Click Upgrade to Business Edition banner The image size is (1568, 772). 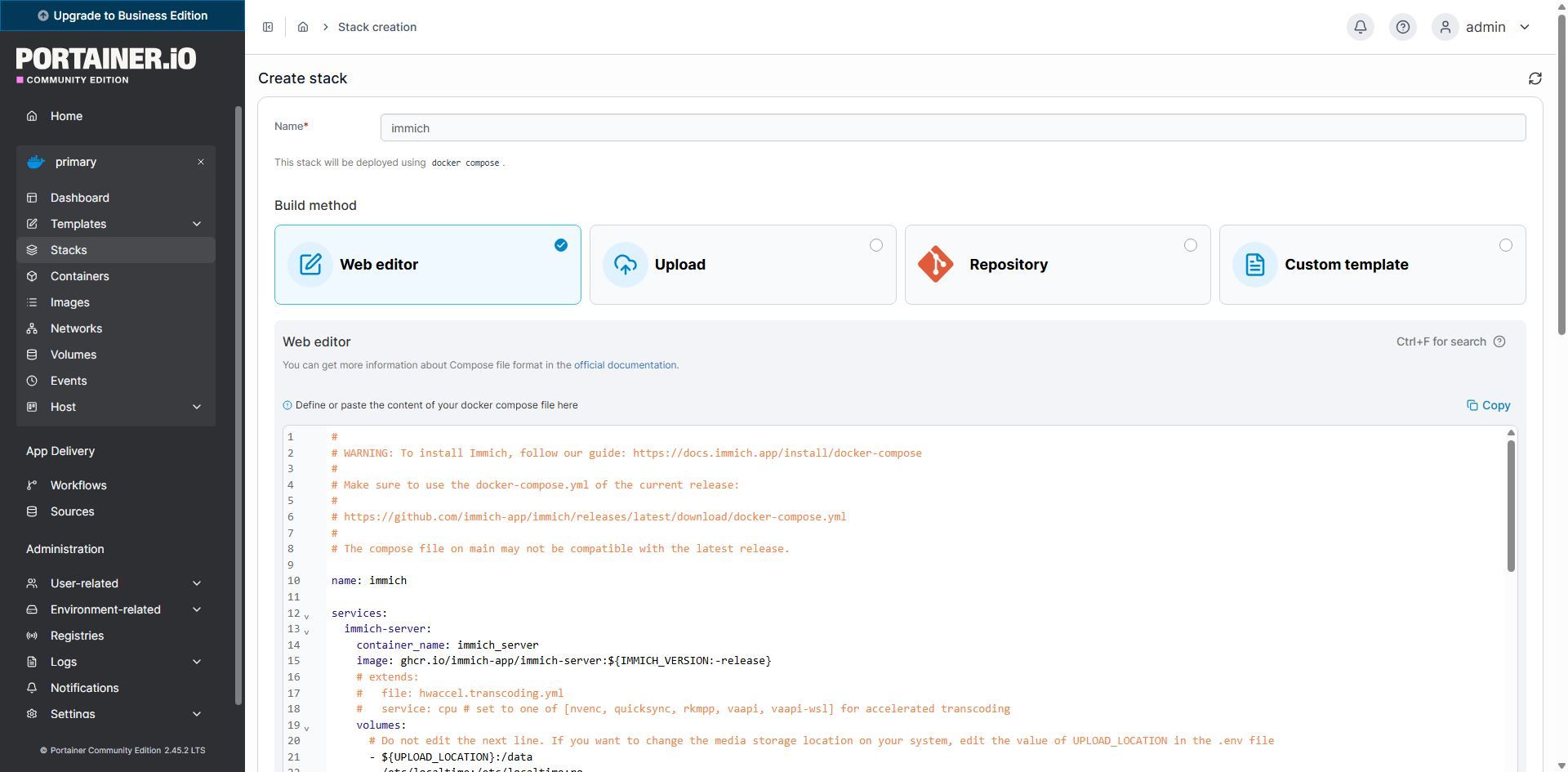click(122, 16)
